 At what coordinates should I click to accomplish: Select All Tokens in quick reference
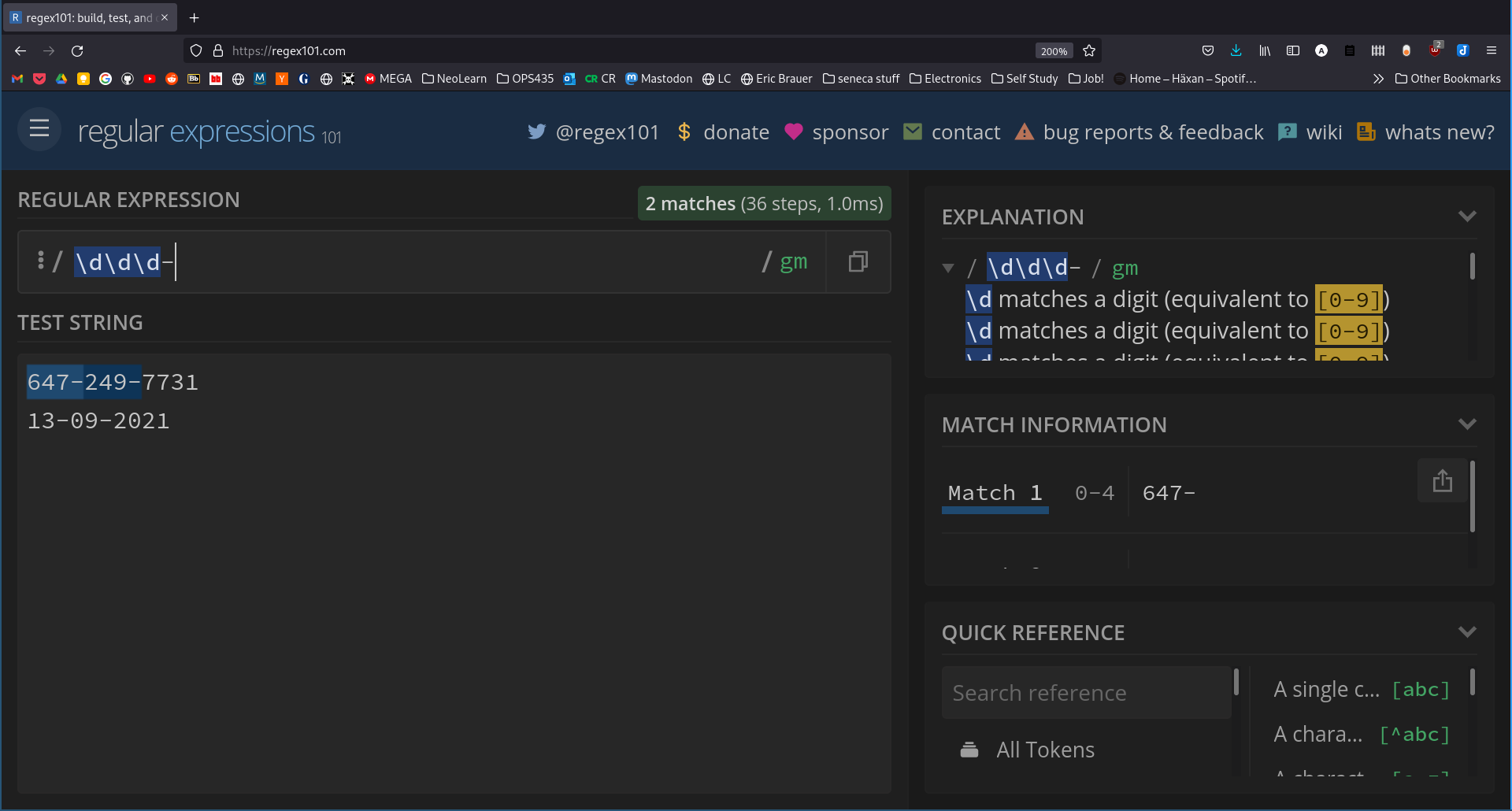pyautogui.click(x=1044, y=750)
